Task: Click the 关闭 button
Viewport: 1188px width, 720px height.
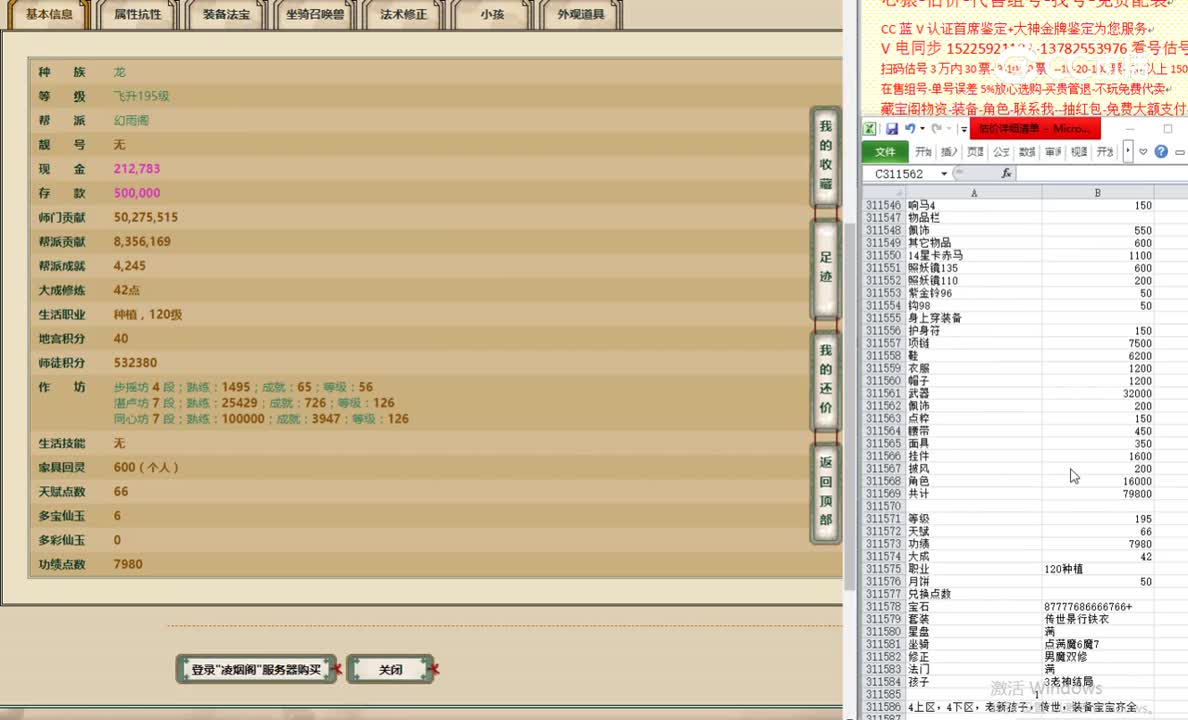Action: pyautogui.click(x=390, y=669)
